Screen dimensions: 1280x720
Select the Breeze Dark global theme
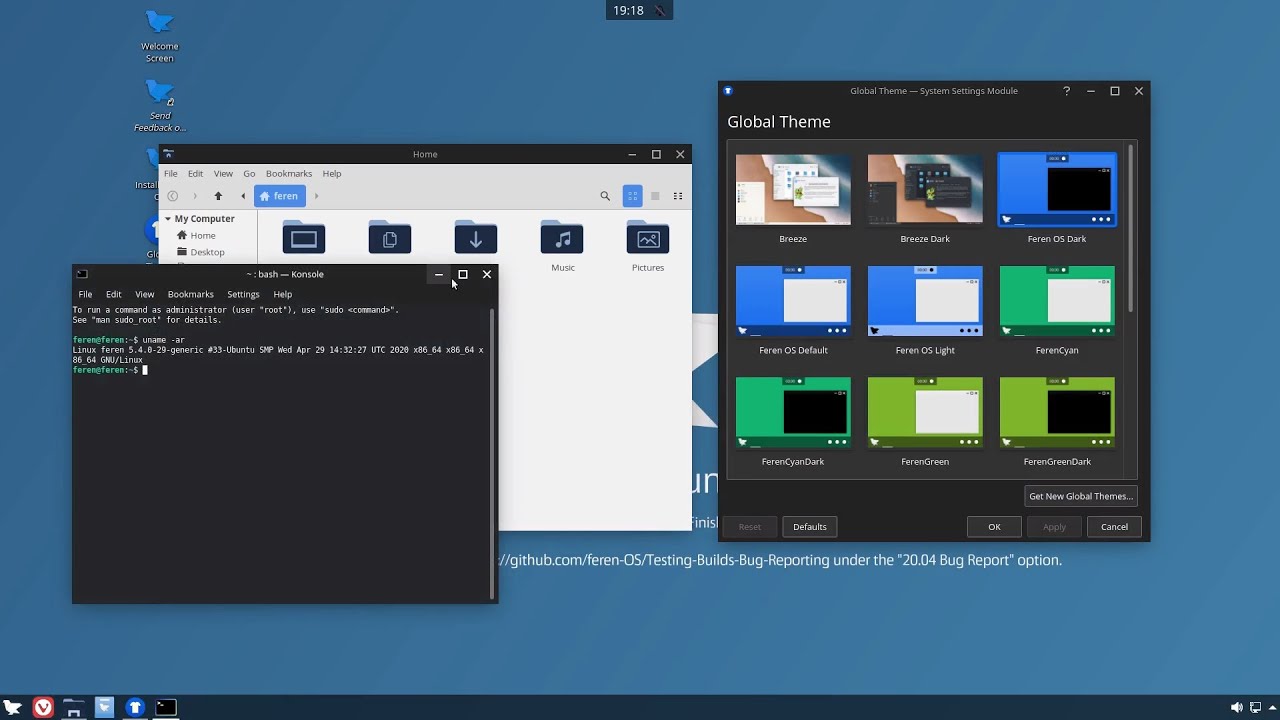point(925,198)
